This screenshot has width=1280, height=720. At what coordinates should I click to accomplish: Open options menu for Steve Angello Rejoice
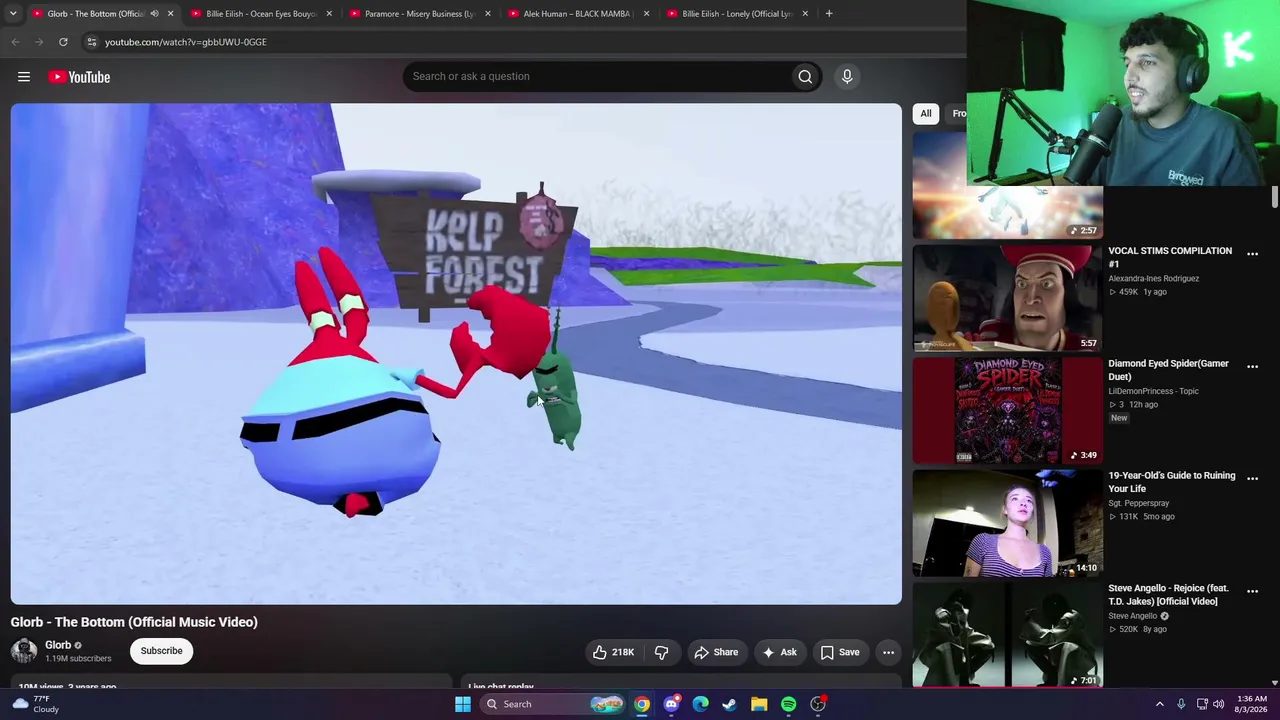point(1252,592)
